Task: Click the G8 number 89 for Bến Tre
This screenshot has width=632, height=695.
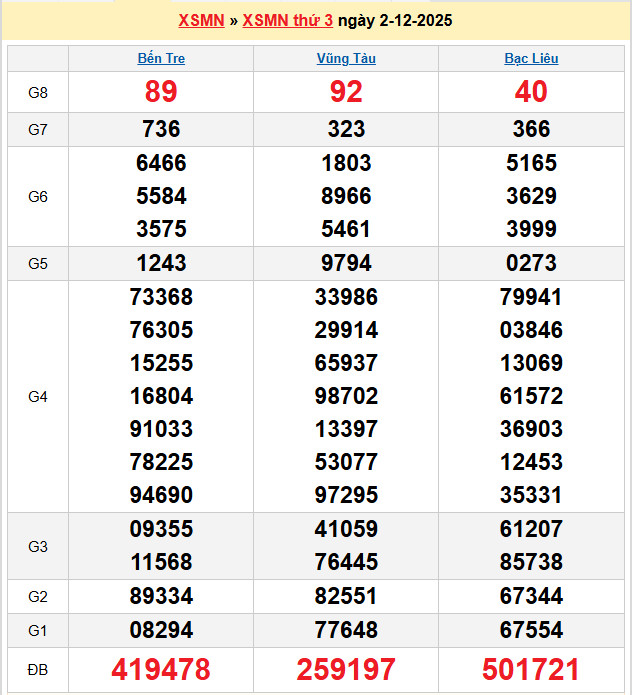Action: 161,92
